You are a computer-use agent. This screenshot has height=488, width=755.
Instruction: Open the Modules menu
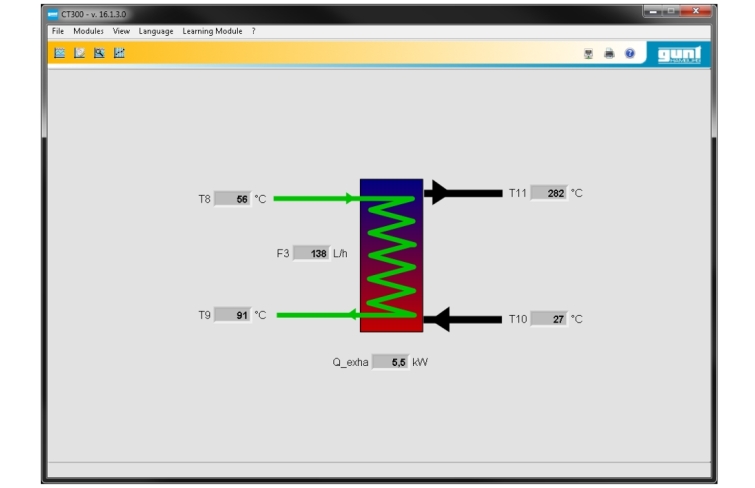point(88,31)
